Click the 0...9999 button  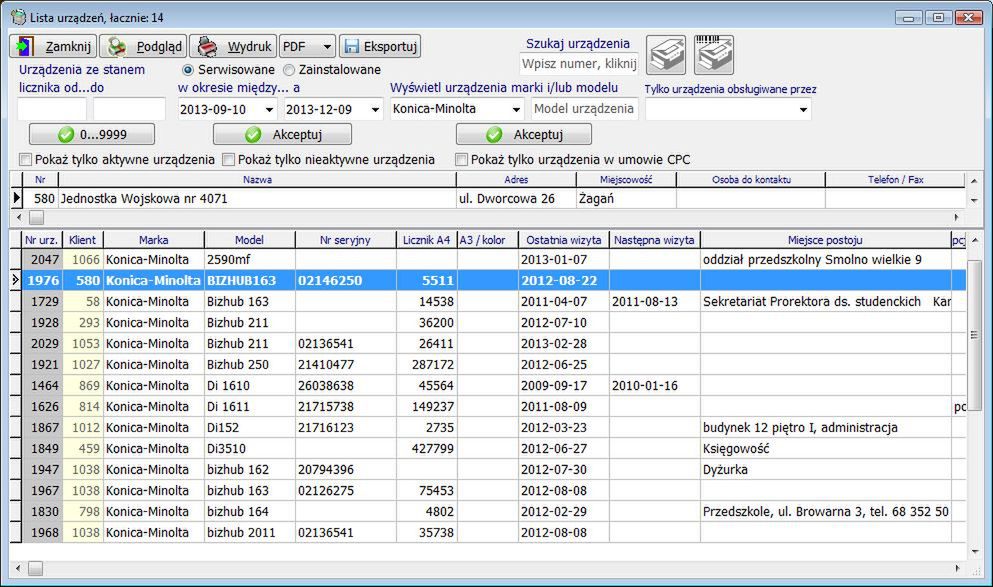[92, 134]
